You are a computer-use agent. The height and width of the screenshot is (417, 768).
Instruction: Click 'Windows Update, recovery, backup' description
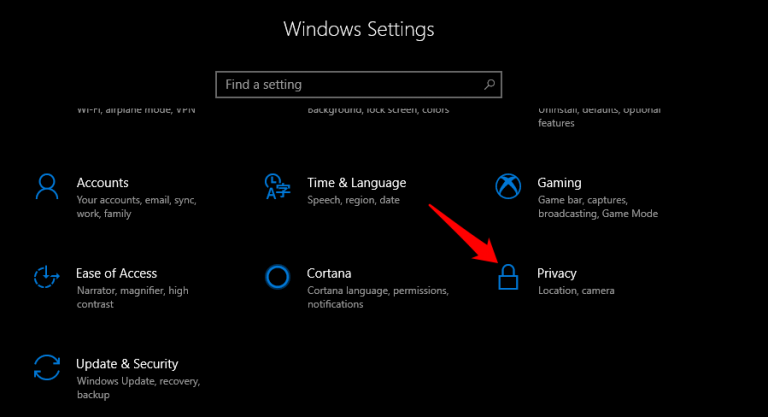(138, 388)
